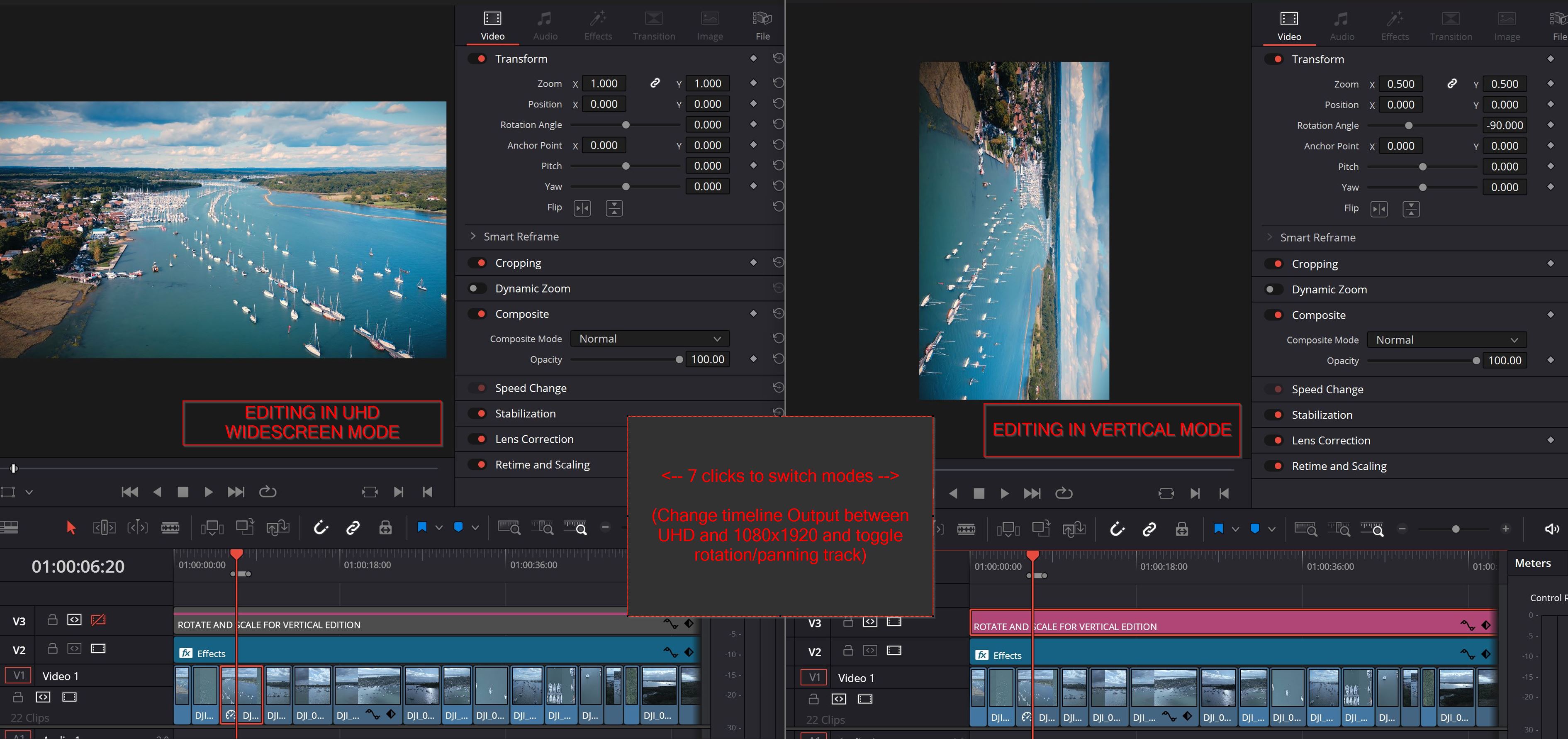
Task: Open flag color dropdown arrow in right toolbar
Action: 1236,529
